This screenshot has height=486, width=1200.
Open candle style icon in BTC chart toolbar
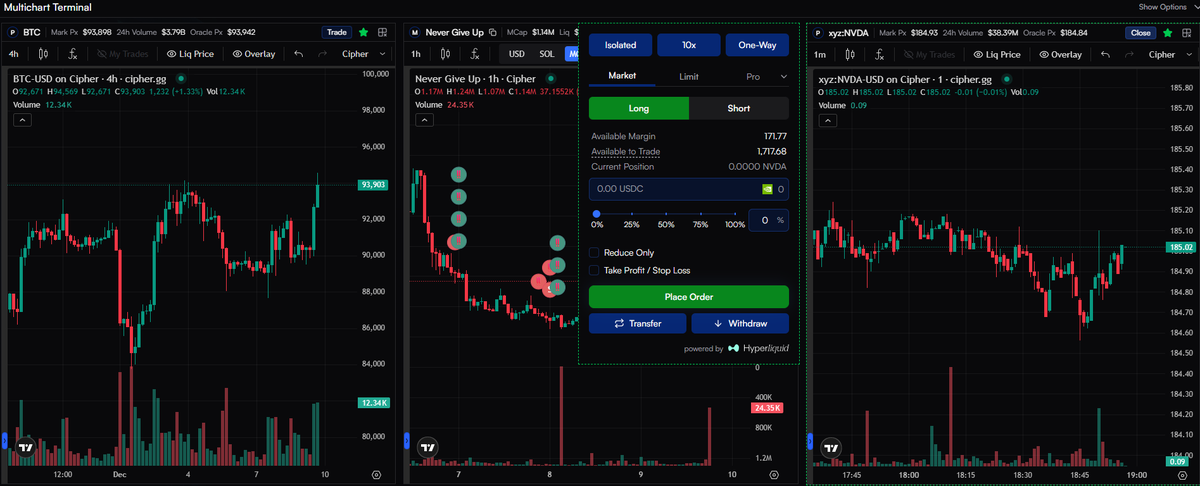click(43, 54)
